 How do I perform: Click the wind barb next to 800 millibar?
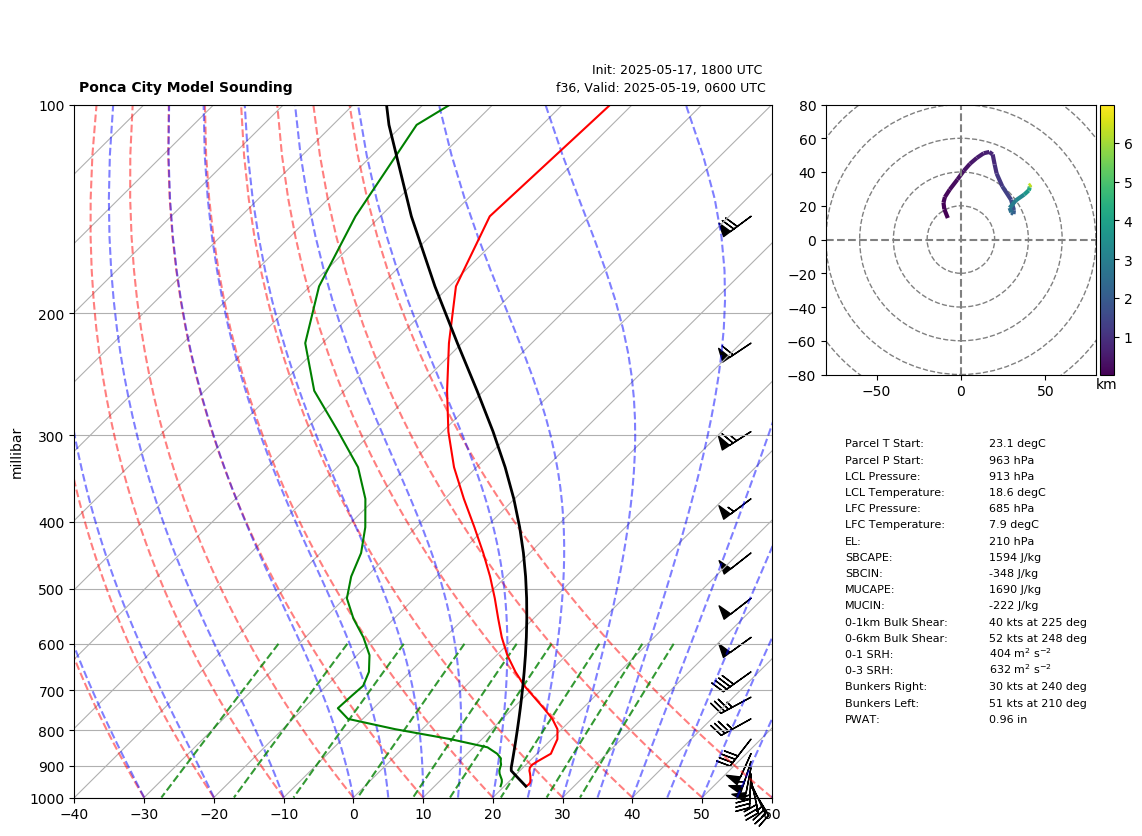click(731, 726)
